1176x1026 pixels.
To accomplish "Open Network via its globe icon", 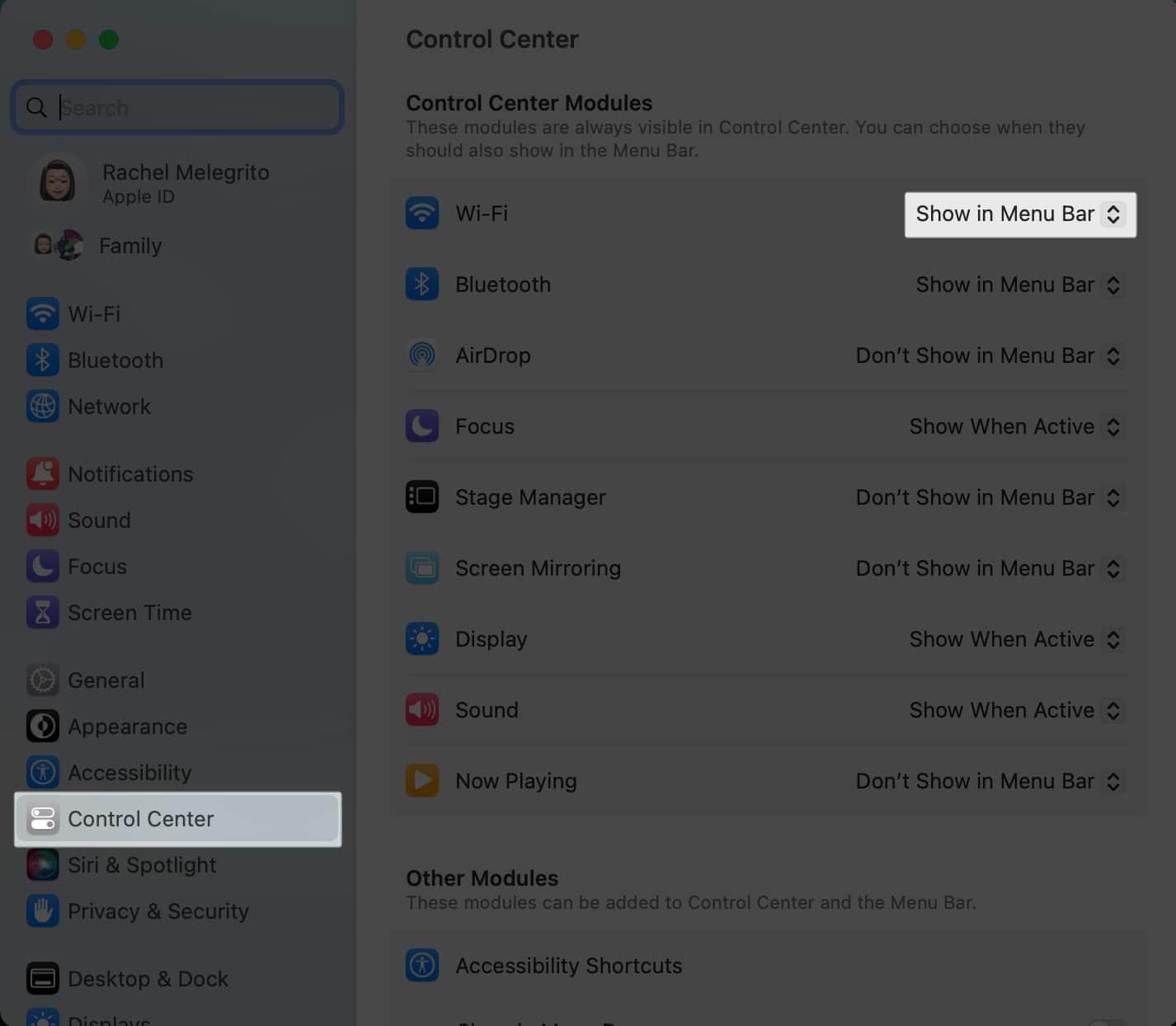I will 43,407.
